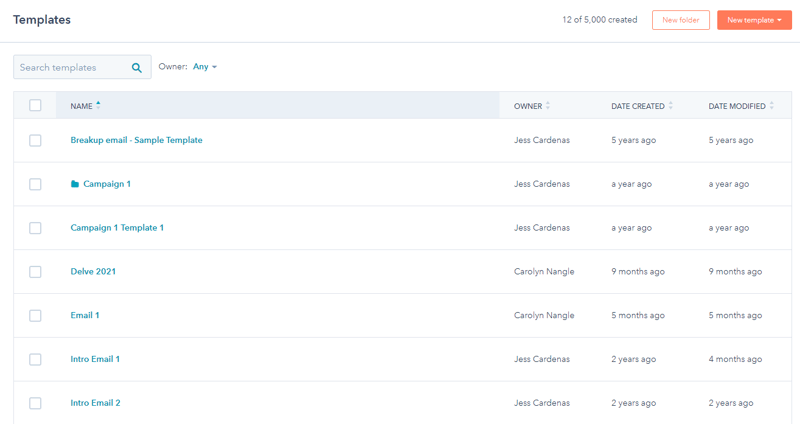Screen dimensions: 800x424
Task: Check the Email 1 row checkbox
Action: [x=35, y=316]
